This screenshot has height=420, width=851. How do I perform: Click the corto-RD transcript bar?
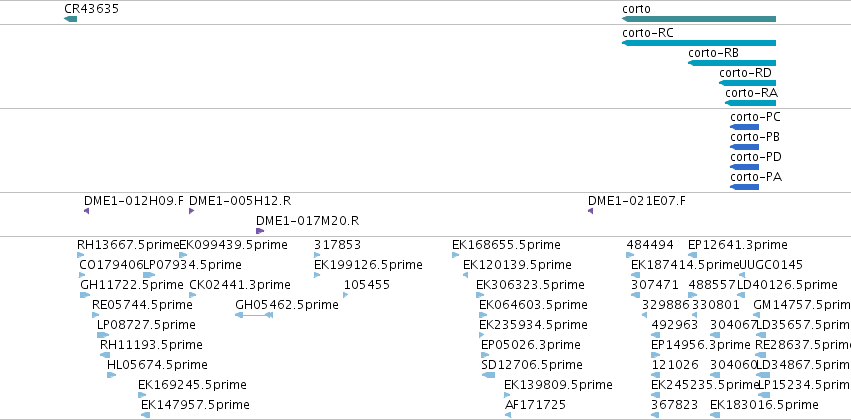pyautogui.click(x=747, y=83)
